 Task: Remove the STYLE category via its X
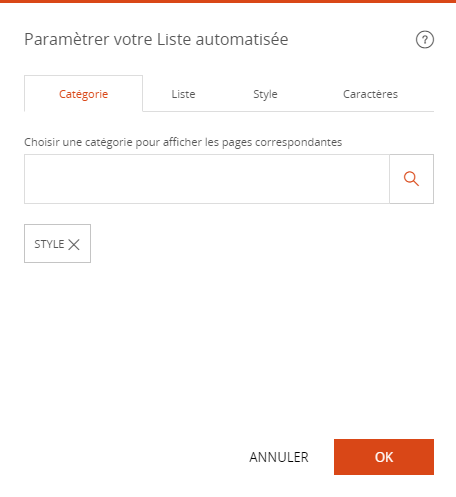click(74, 244)
